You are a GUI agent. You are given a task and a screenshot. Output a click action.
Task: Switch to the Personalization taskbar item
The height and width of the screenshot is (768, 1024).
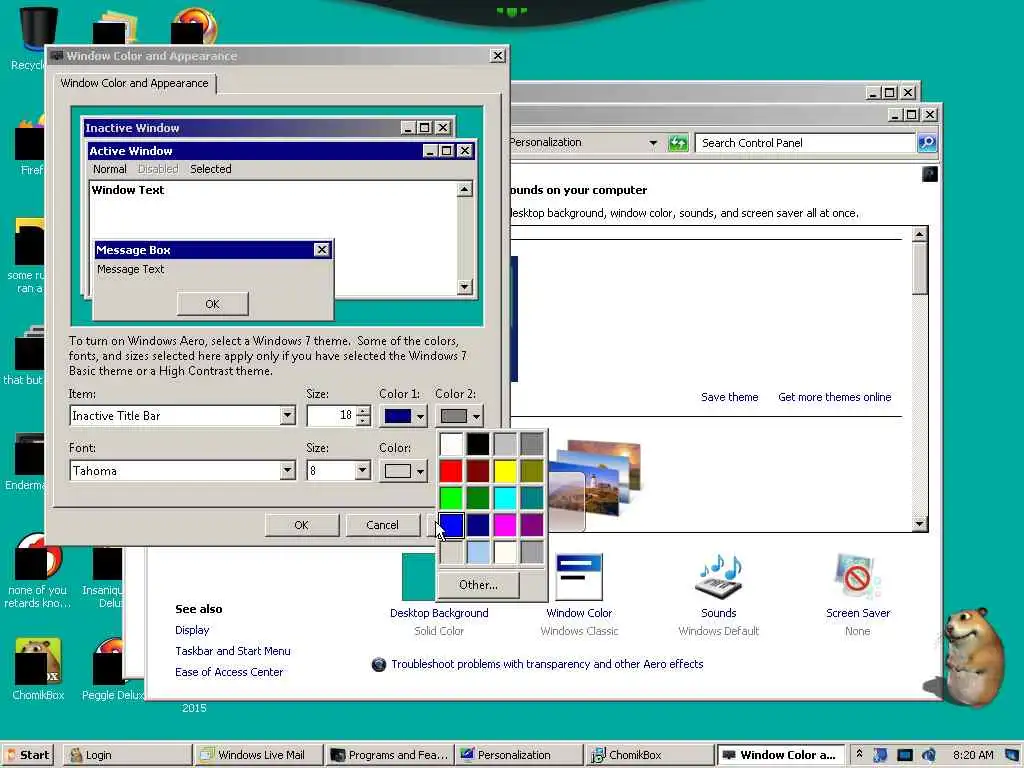[520, 755]
